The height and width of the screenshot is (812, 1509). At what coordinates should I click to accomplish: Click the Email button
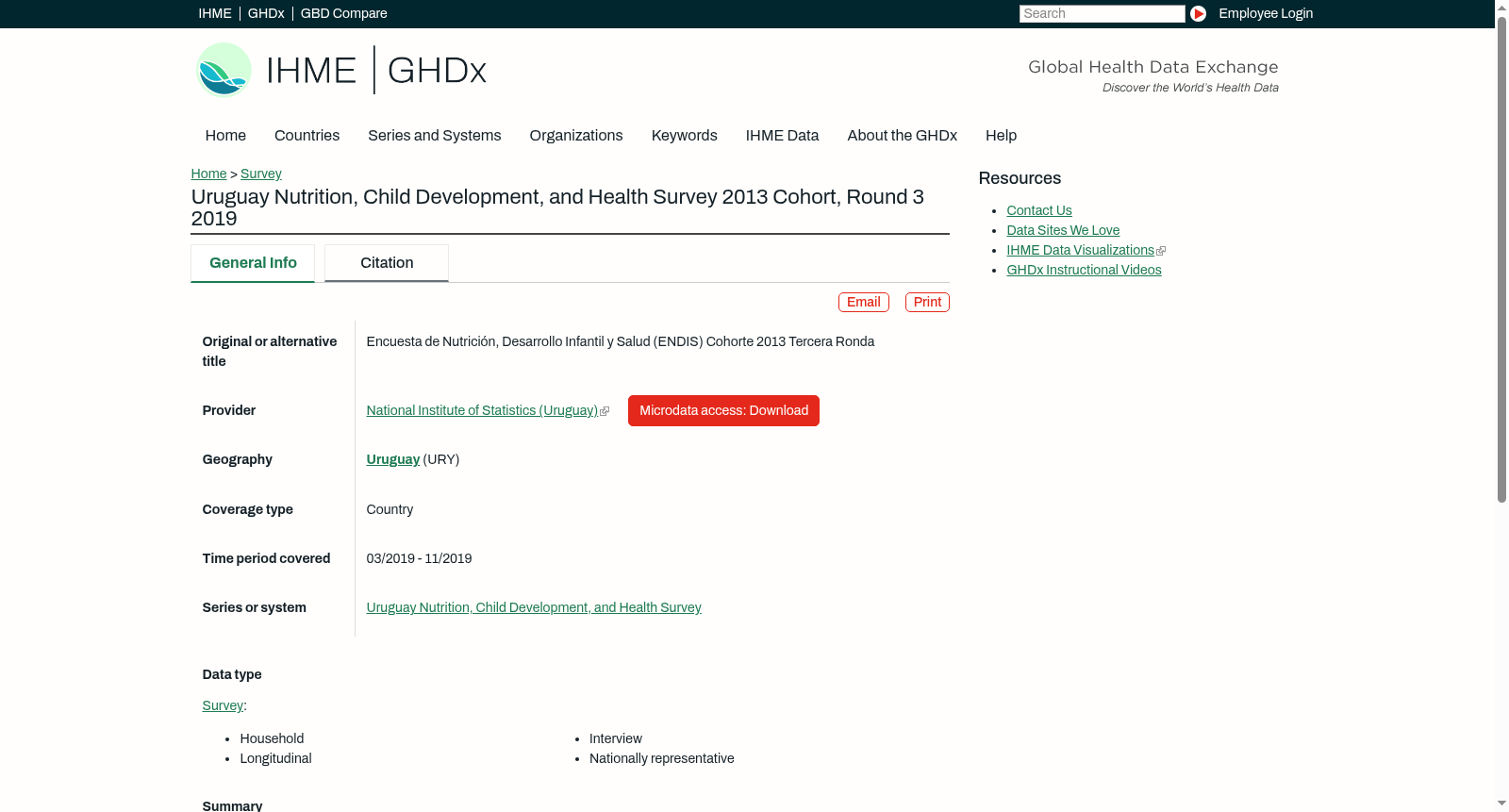tap(864, 302)
